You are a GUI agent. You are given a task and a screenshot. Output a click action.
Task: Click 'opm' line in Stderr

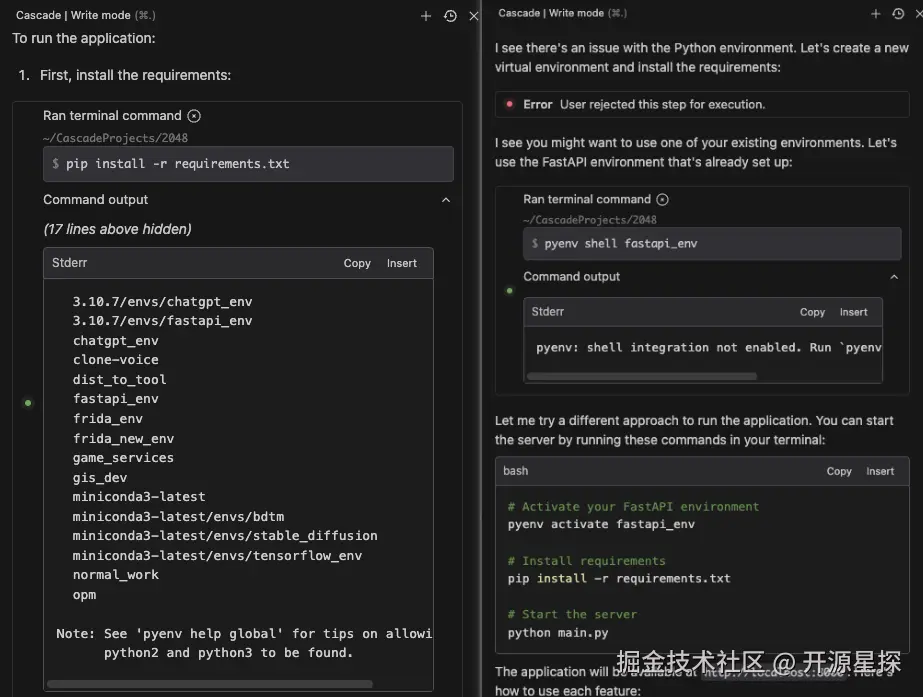84,595
